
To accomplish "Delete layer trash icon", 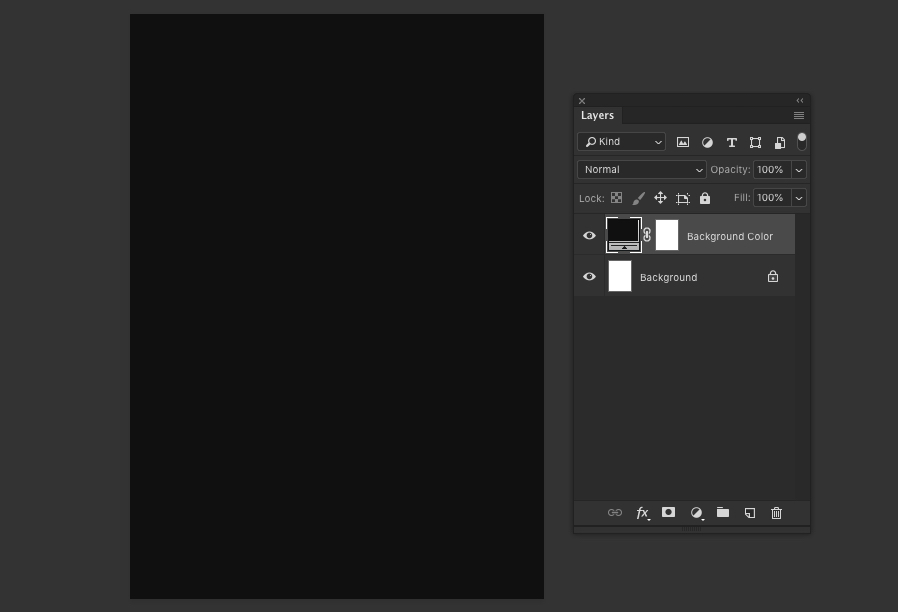I will [x=777, y=513].
